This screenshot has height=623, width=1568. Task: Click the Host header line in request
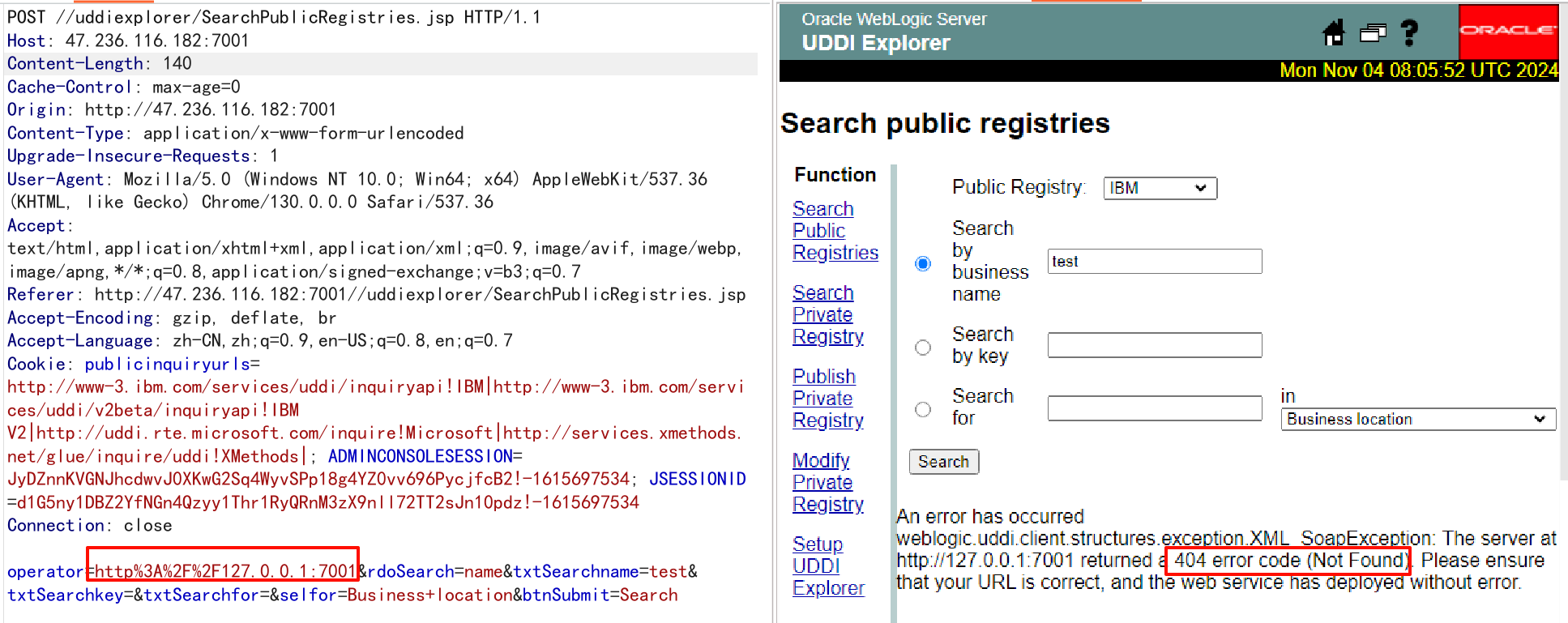(128, 41)
